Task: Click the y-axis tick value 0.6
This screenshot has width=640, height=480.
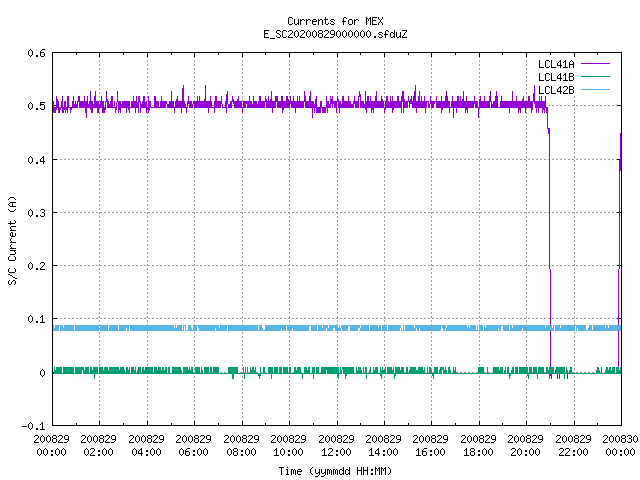Action: 36,53
